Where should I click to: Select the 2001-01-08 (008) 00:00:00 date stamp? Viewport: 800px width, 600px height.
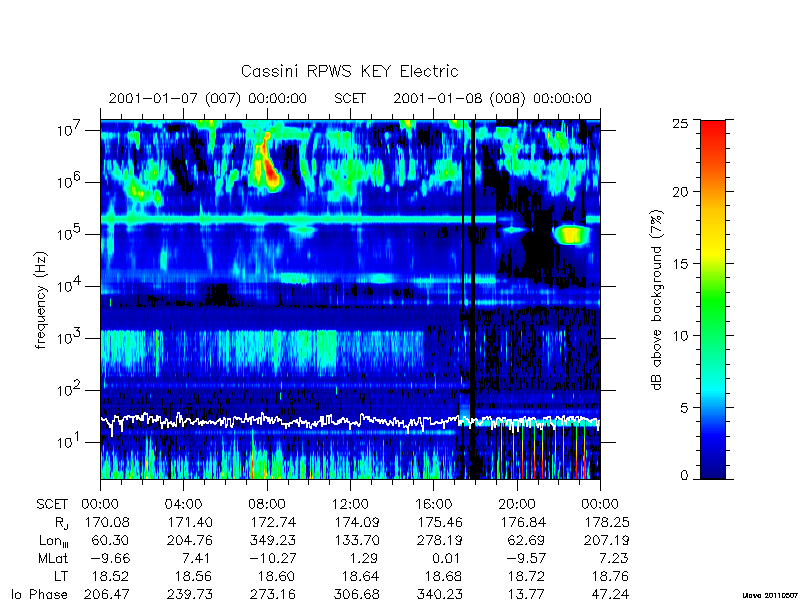coord(492,98)
